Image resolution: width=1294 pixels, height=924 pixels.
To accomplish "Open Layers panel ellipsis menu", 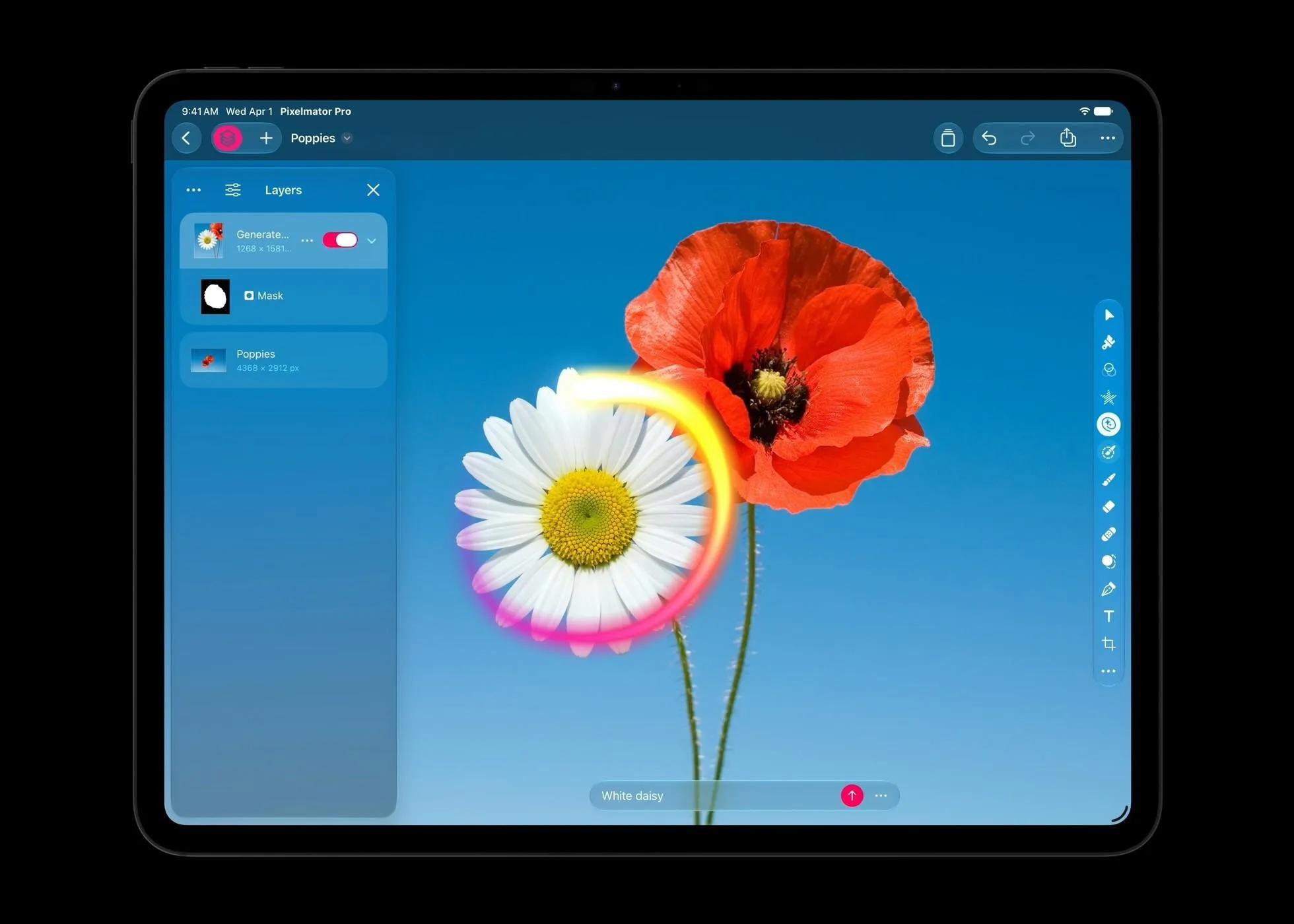I will click(x=193, y=190).
